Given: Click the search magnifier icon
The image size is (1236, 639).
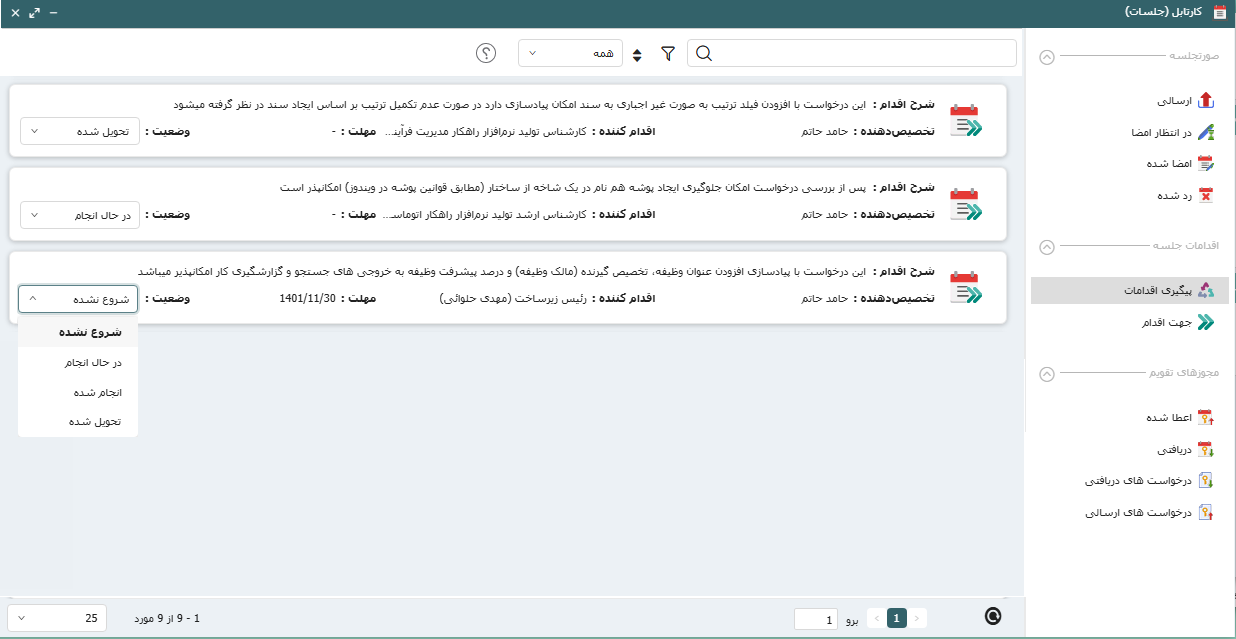Looking at the screenshot, I should [704, 54].
